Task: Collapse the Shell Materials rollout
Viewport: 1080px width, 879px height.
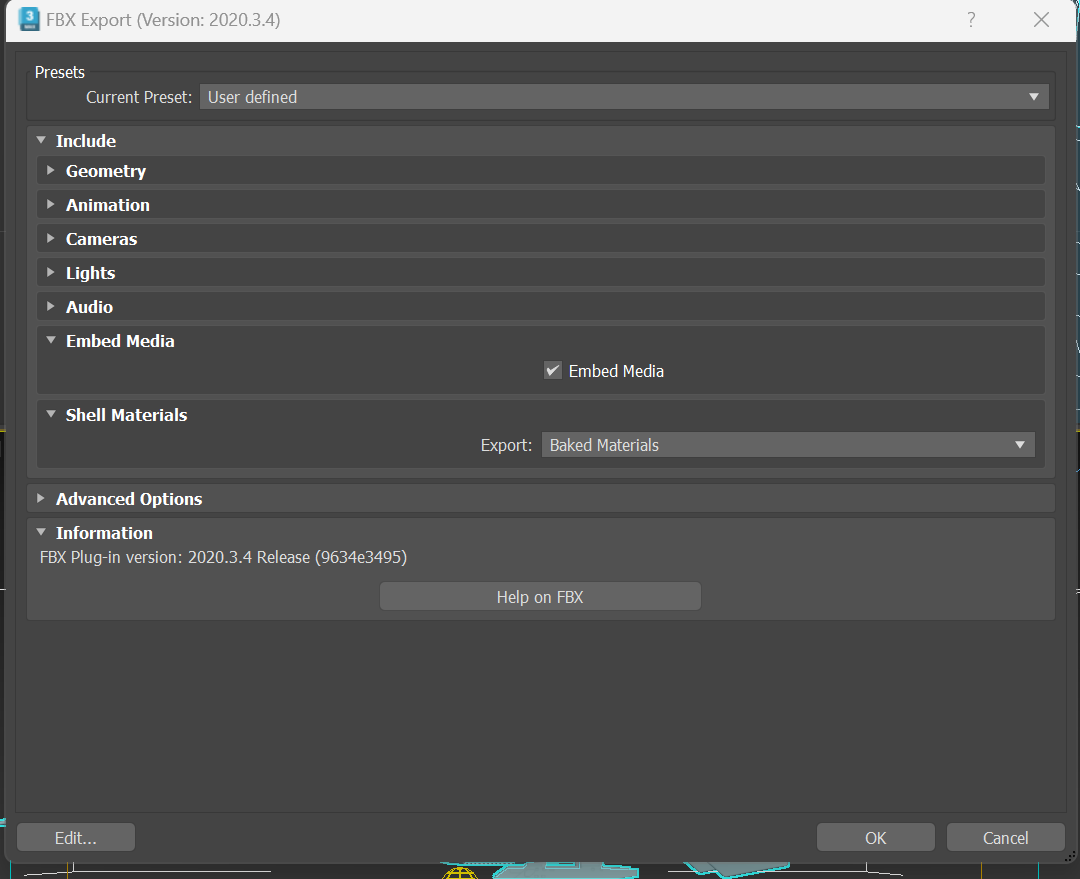Action: 51,415
